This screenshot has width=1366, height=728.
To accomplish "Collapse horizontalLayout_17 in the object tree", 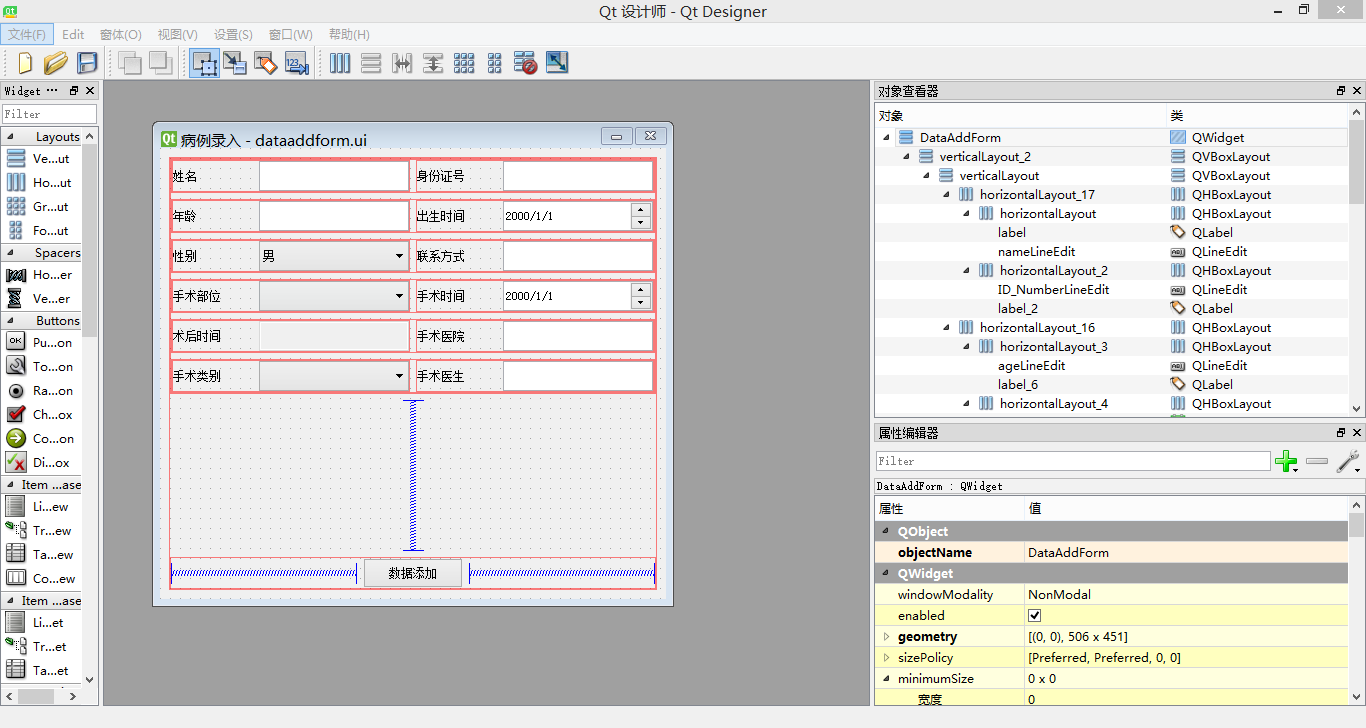I will 947,195.
